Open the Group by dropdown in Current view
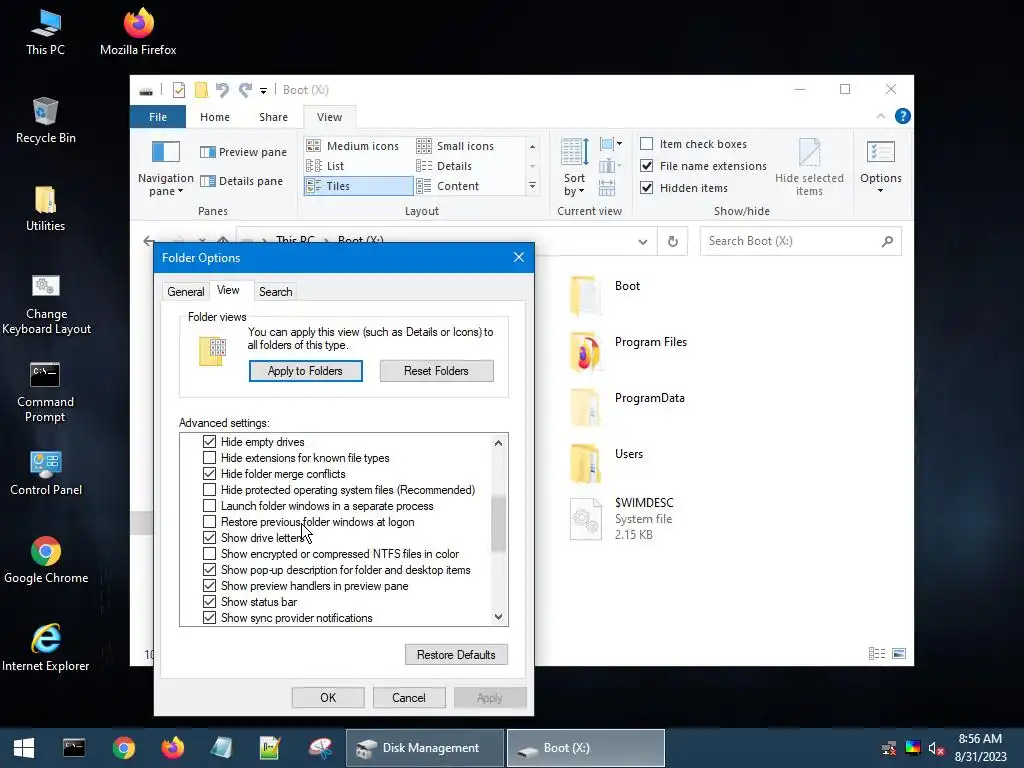Viewport: 1024px width, 768px height. coord(611,144)
